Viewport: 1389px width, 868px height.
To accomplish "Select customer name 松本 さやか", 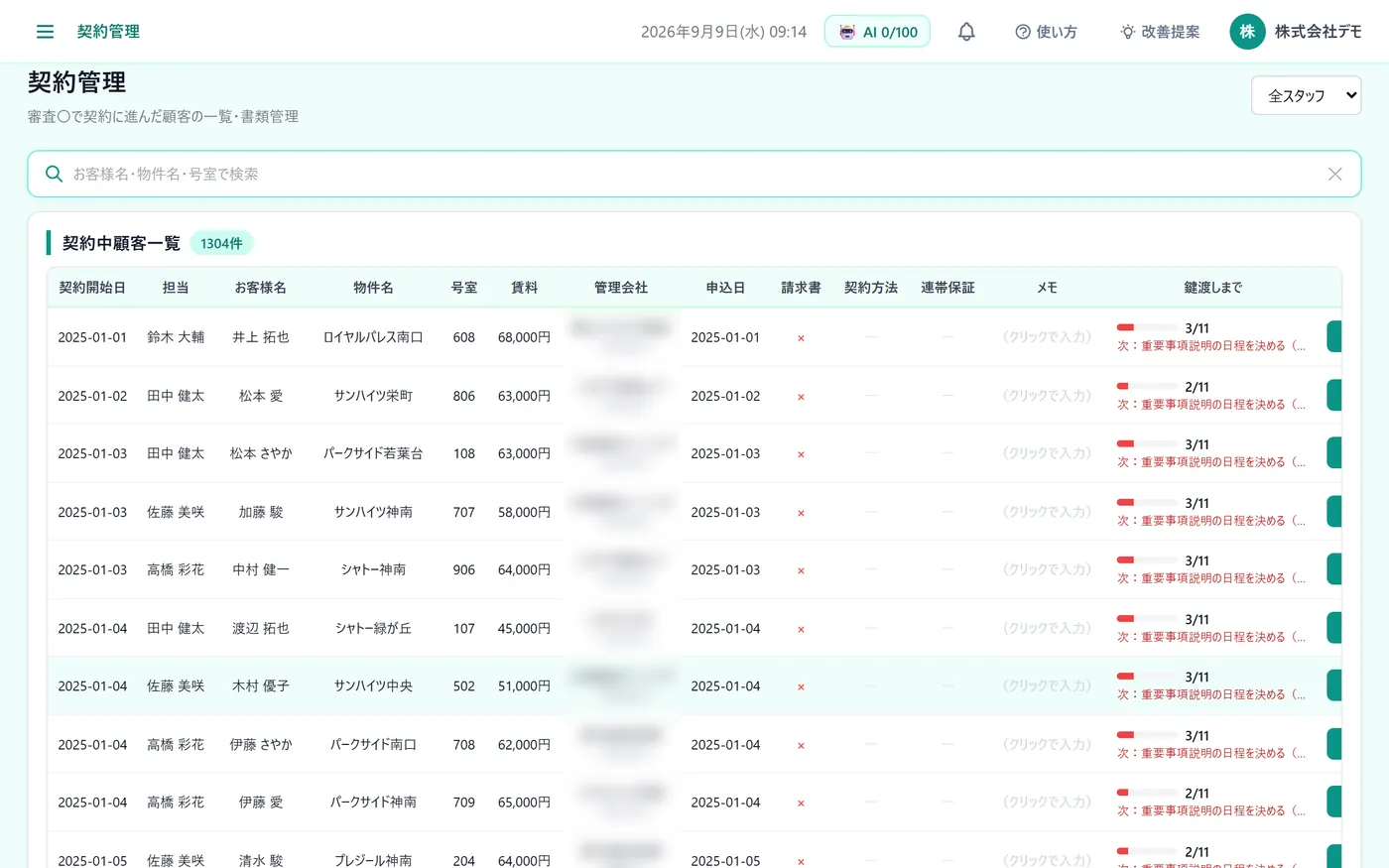I will [x=261, y=453].
